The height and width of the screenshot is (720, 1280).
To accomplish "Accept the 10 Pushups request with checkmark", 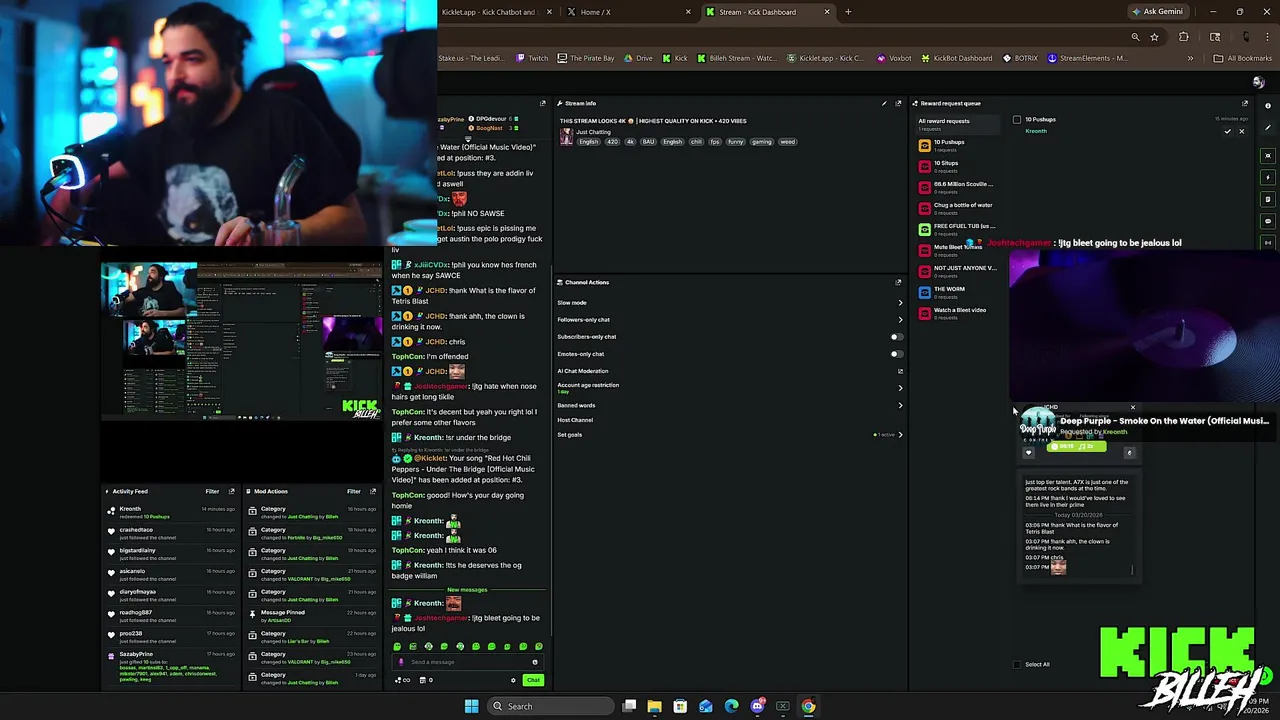I will tap(1228, 131).
